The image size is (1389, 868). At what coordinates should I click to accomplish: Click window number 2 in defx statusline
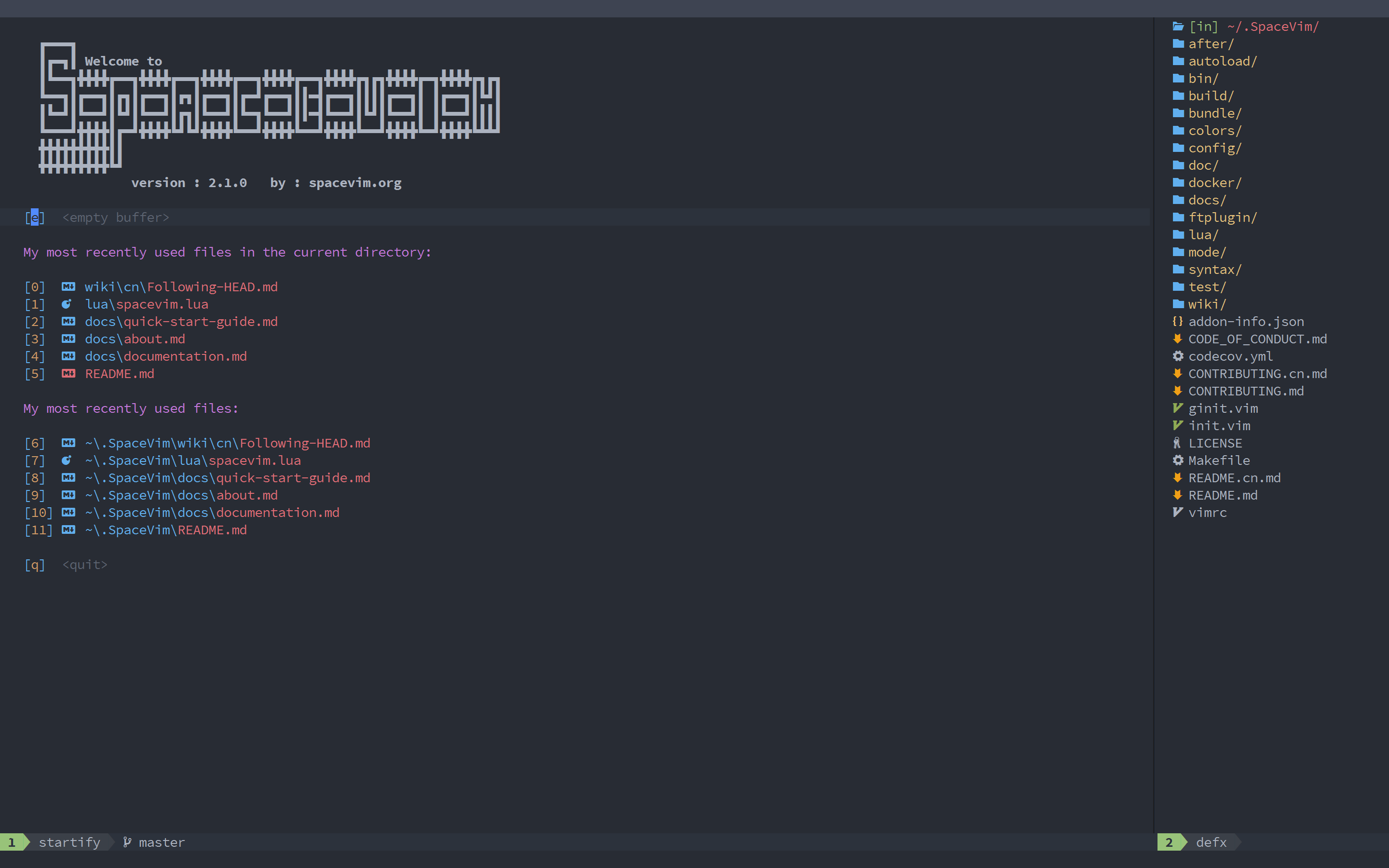coord(1169,842)
